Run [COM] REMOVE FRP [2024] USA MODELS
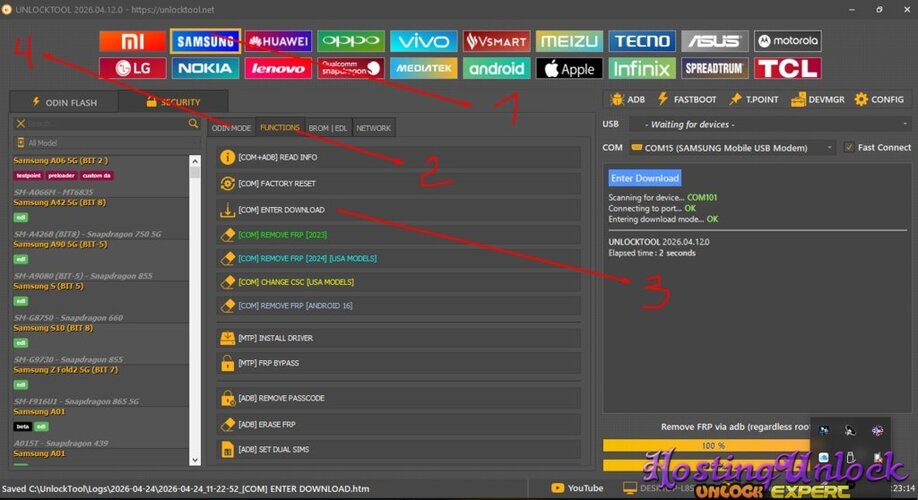This screenshot has height=500, width=918. (399, 258)
